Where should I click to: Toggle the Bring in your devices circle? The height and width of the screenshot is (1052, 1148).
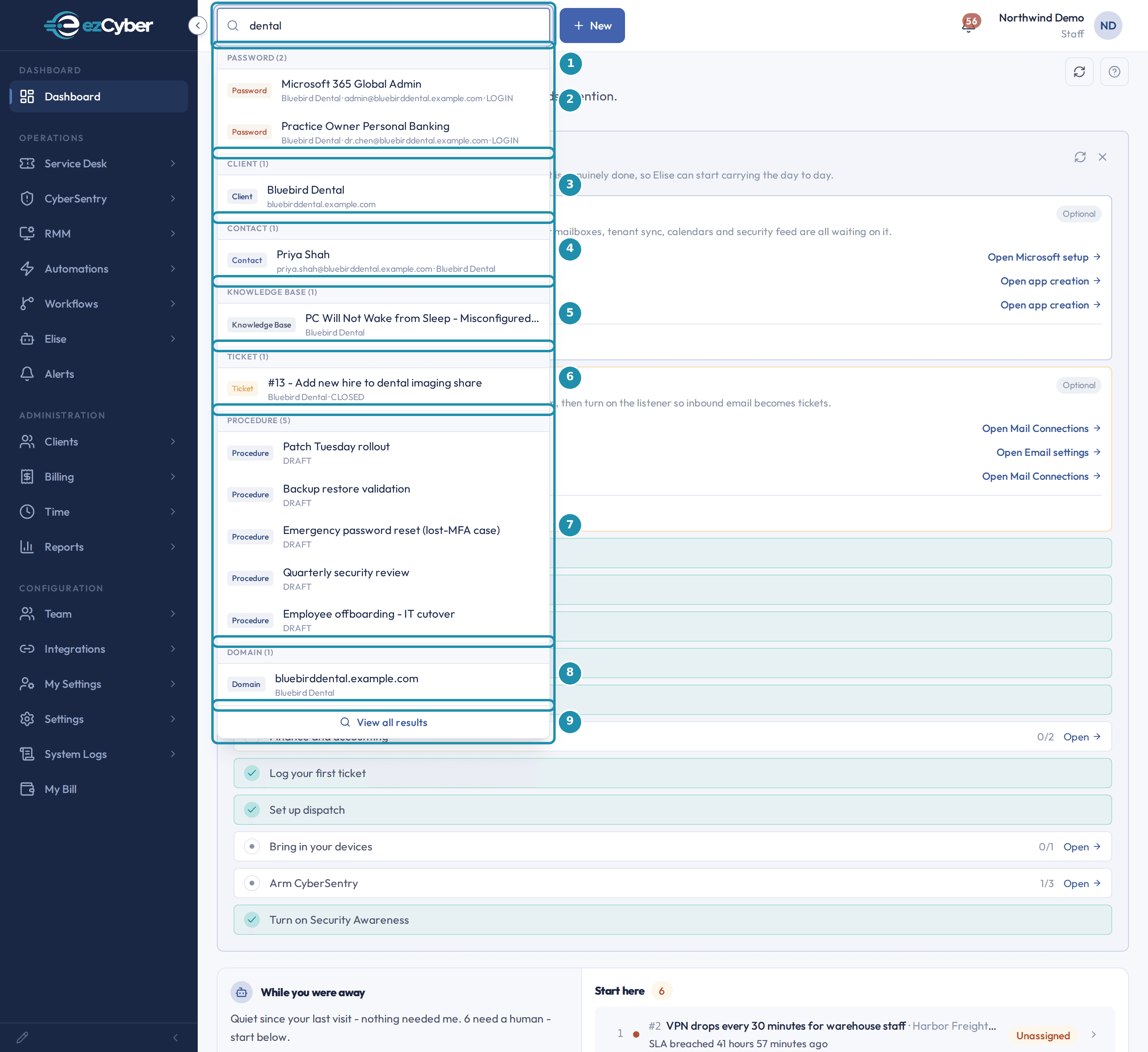click(x=252, y=846)
